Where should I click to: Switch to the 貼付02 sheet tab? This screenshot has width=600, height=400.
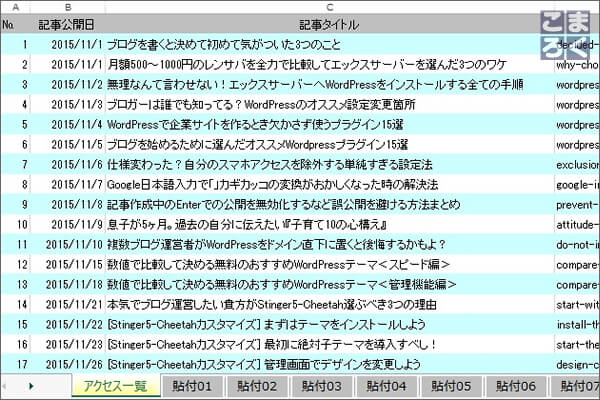click(257, 386)
